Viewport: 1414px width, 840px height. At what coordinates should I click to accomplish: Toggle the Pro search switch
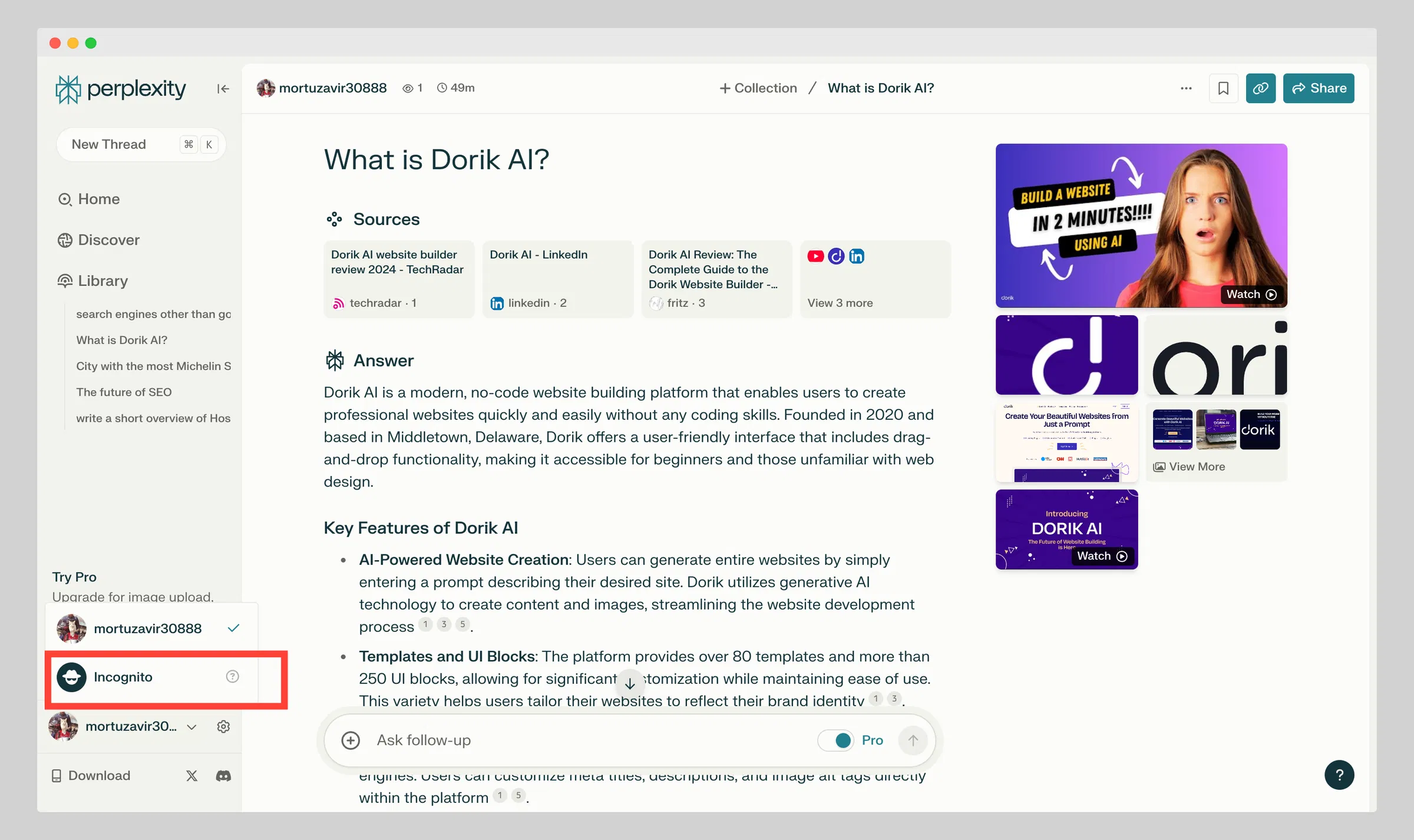835,740
